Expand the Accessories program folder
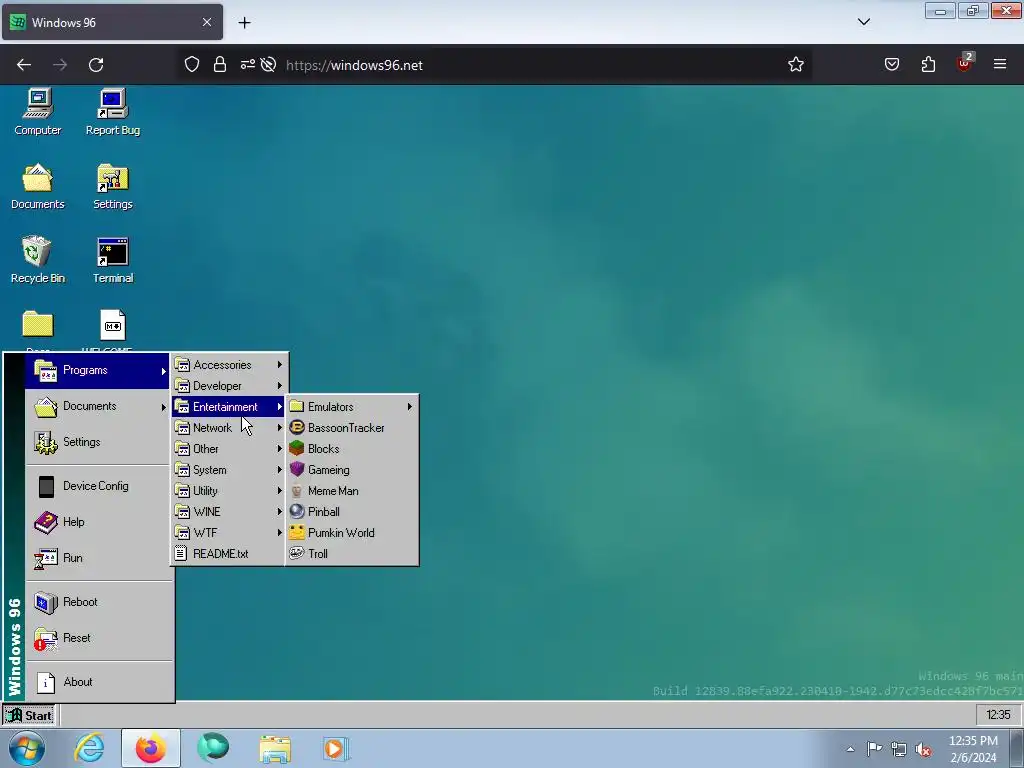Viewport: 1024px width, 768px height. (229, 364)
